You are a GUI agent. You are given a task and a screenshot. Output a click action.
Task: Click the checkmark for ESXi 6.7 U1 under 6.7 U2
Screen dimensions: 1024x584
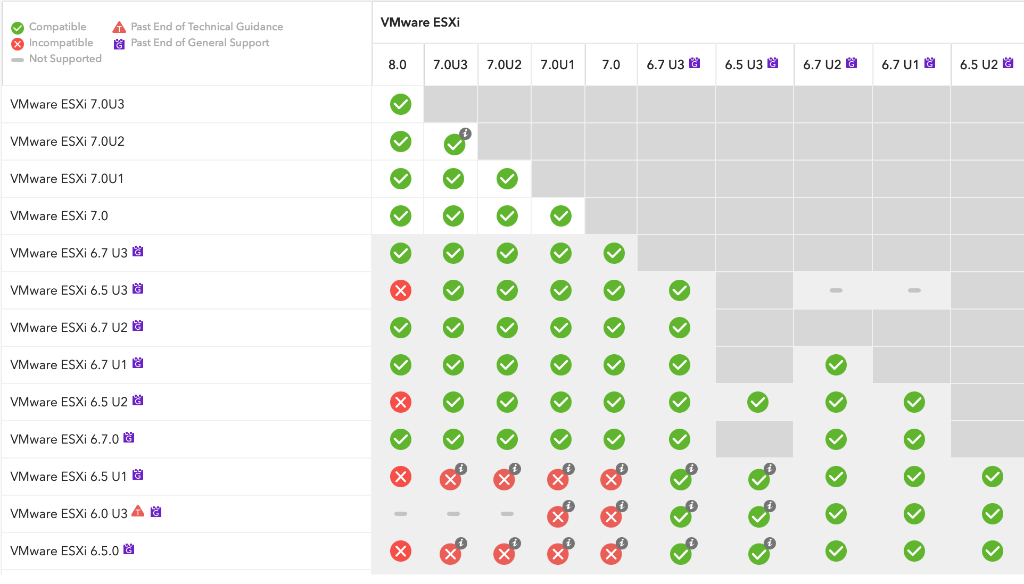pos(836,365)
